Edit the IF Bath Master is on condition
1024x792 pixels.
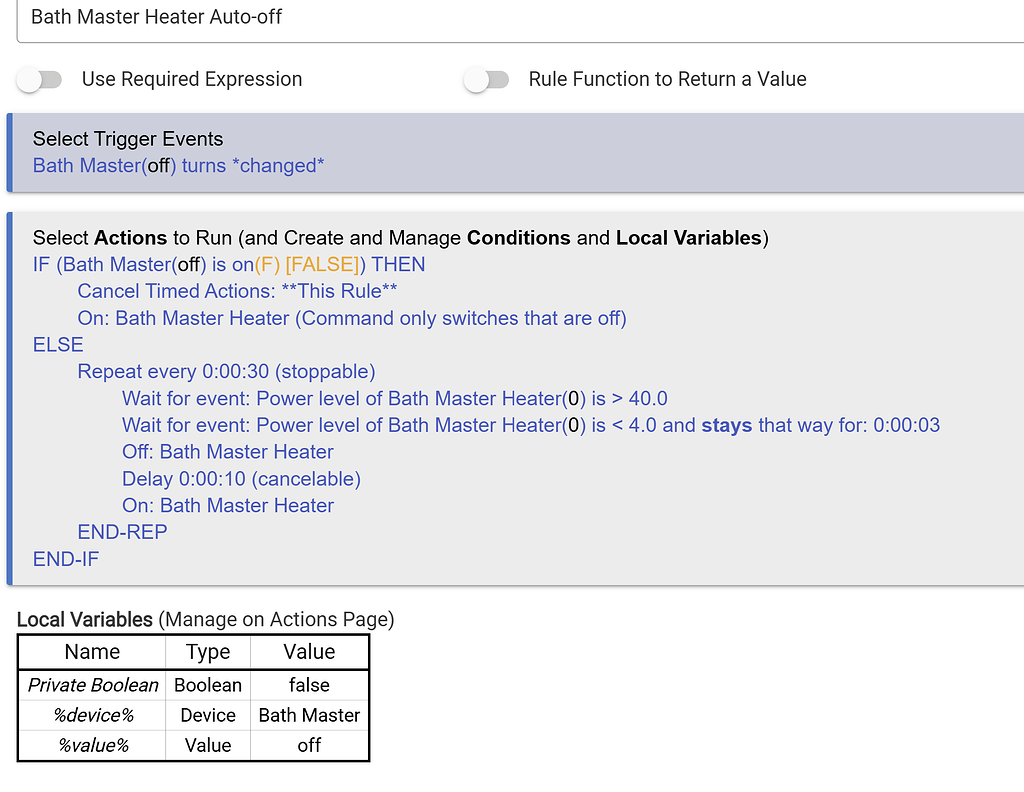tap(227, 263)
